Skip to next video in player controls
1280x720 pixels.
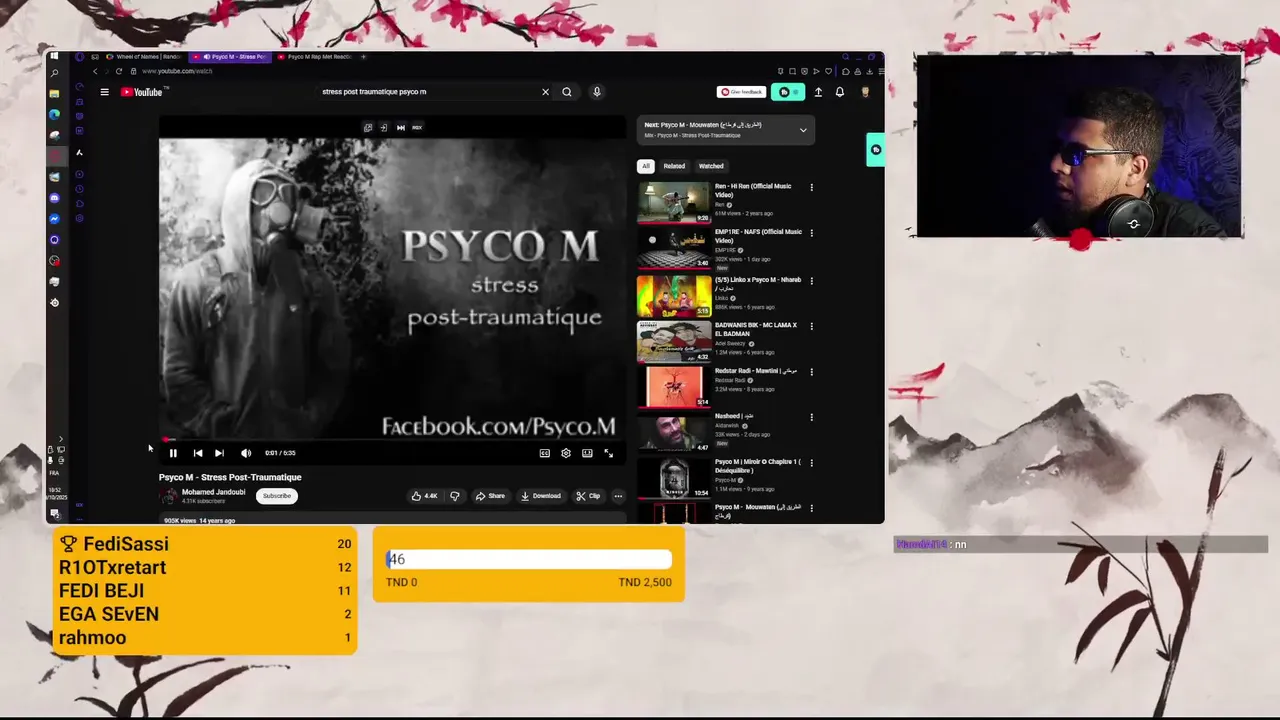click(219, 453)
